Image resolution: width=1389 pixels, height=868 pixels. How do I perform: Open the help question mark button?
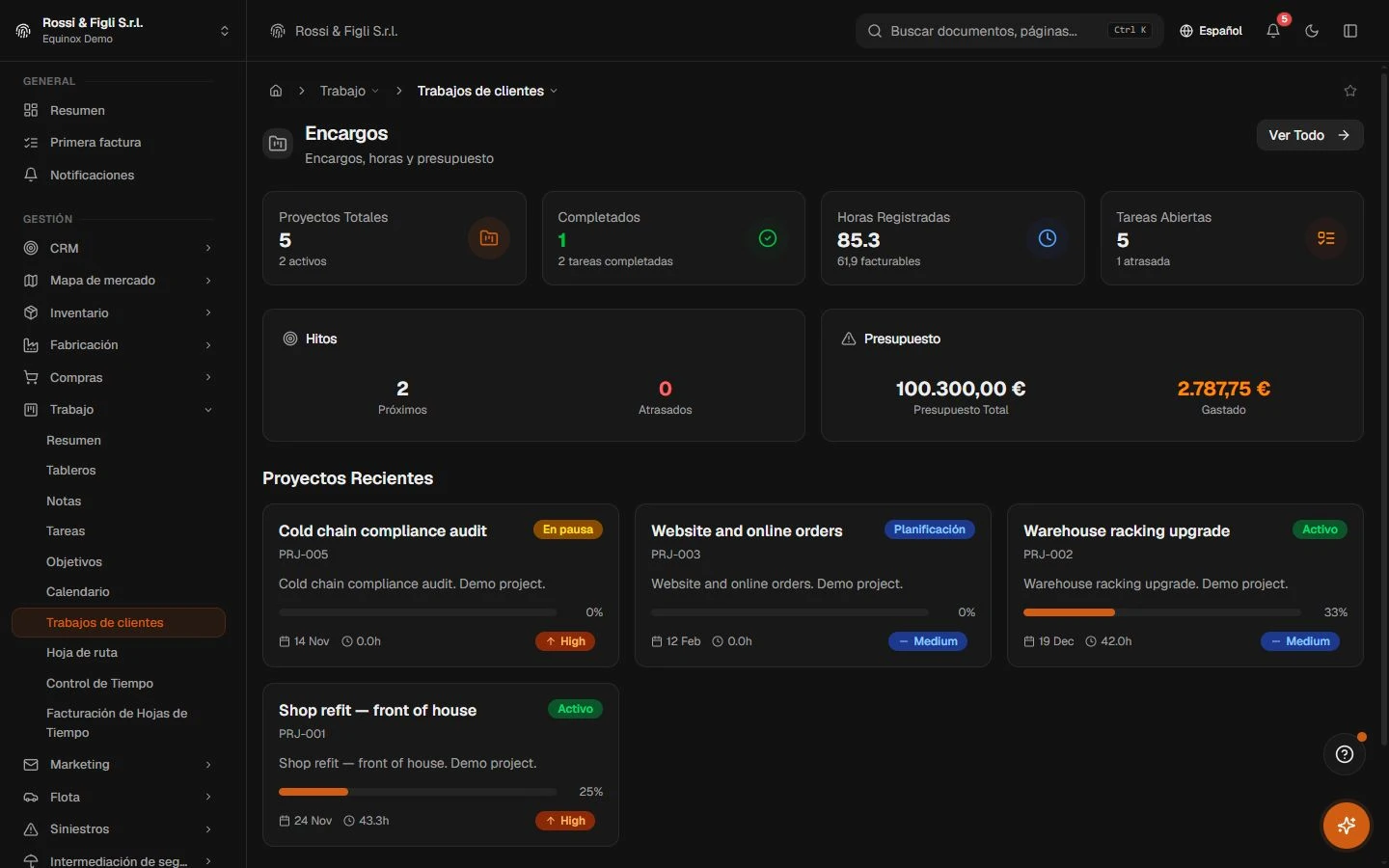tap(1345, 754)
